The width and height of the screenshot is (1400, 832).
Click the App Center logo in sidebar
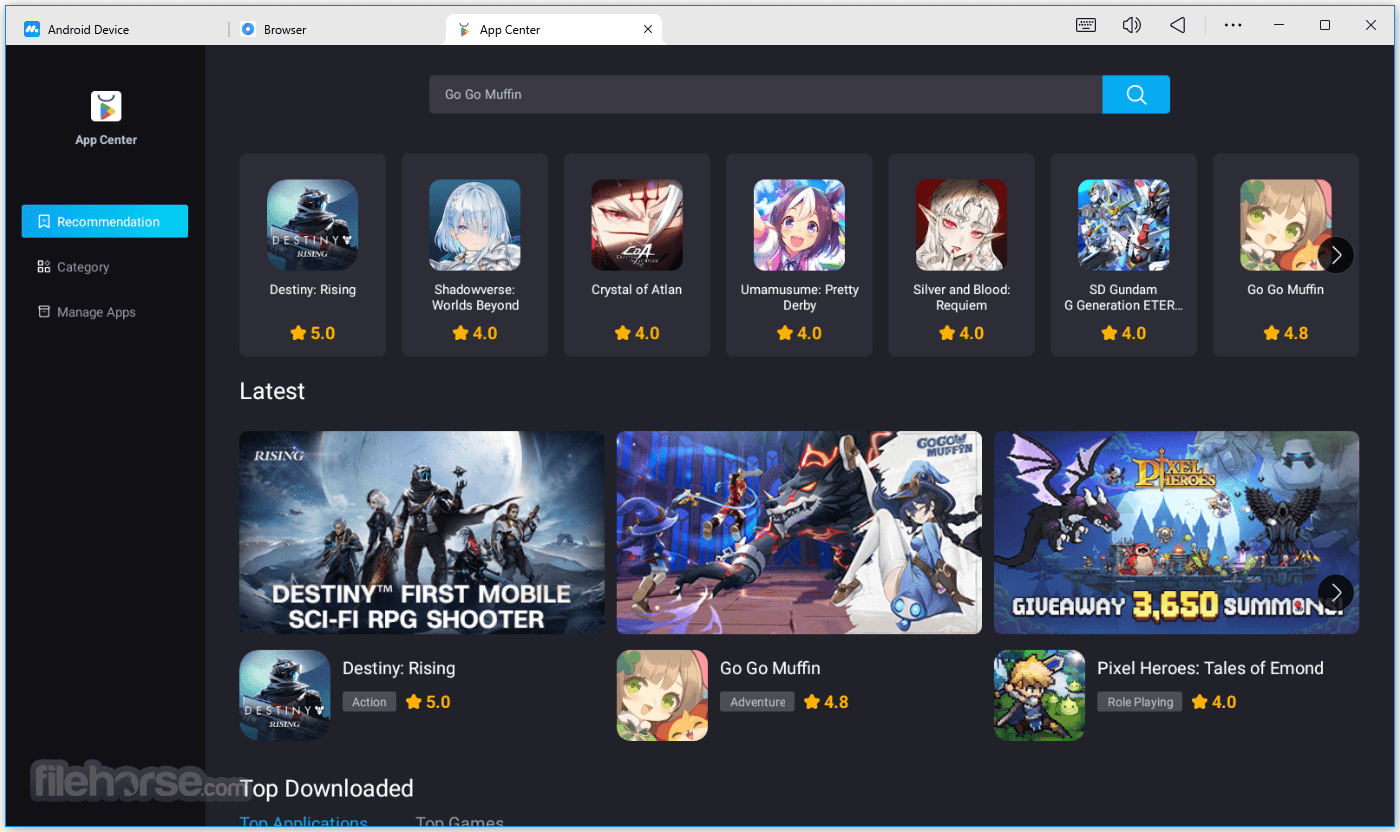click(x=106, y=106)
